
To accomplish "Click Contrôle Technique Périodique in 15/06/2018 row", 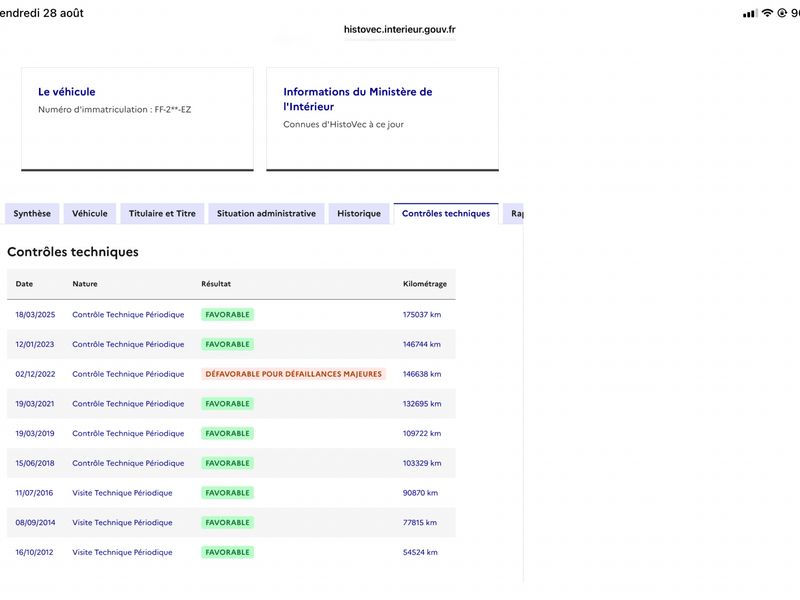I will click(x=128, y=463).
